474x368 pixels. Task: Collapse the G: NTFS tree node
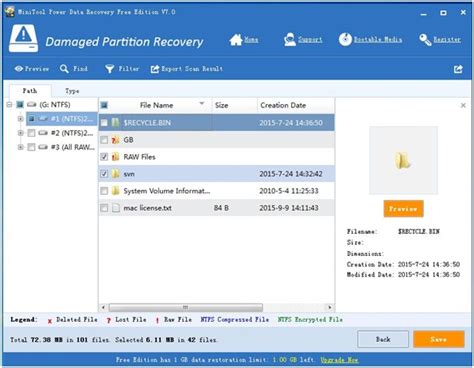point(9,105)
